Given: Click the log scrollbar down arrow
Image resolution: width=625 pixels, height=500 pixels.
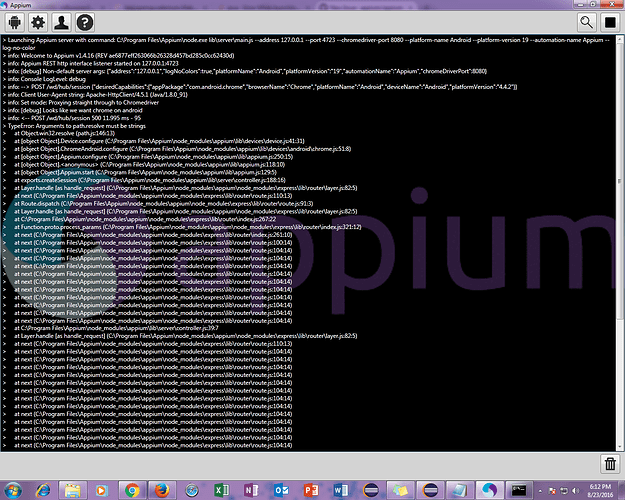Looking at the screenshot, I should click(620, 447).
